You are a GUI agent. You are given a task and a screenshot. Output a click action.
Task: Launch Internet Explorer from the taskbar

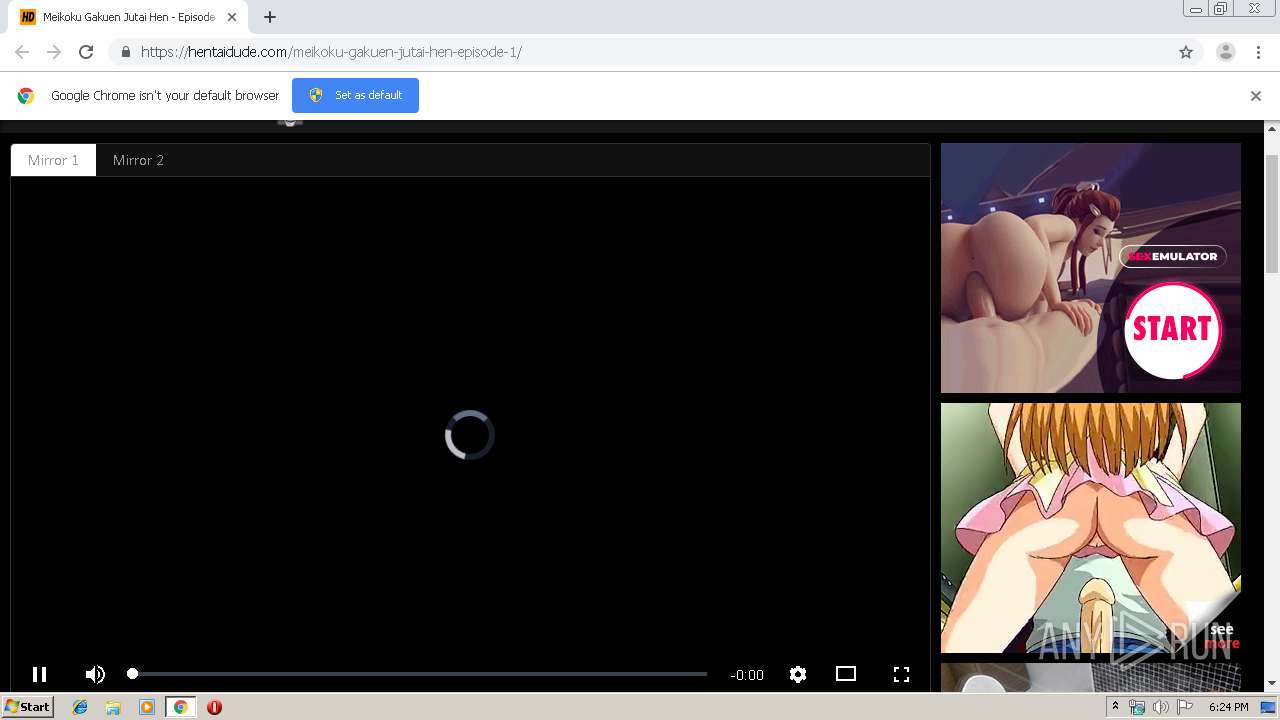coord(80,707)
